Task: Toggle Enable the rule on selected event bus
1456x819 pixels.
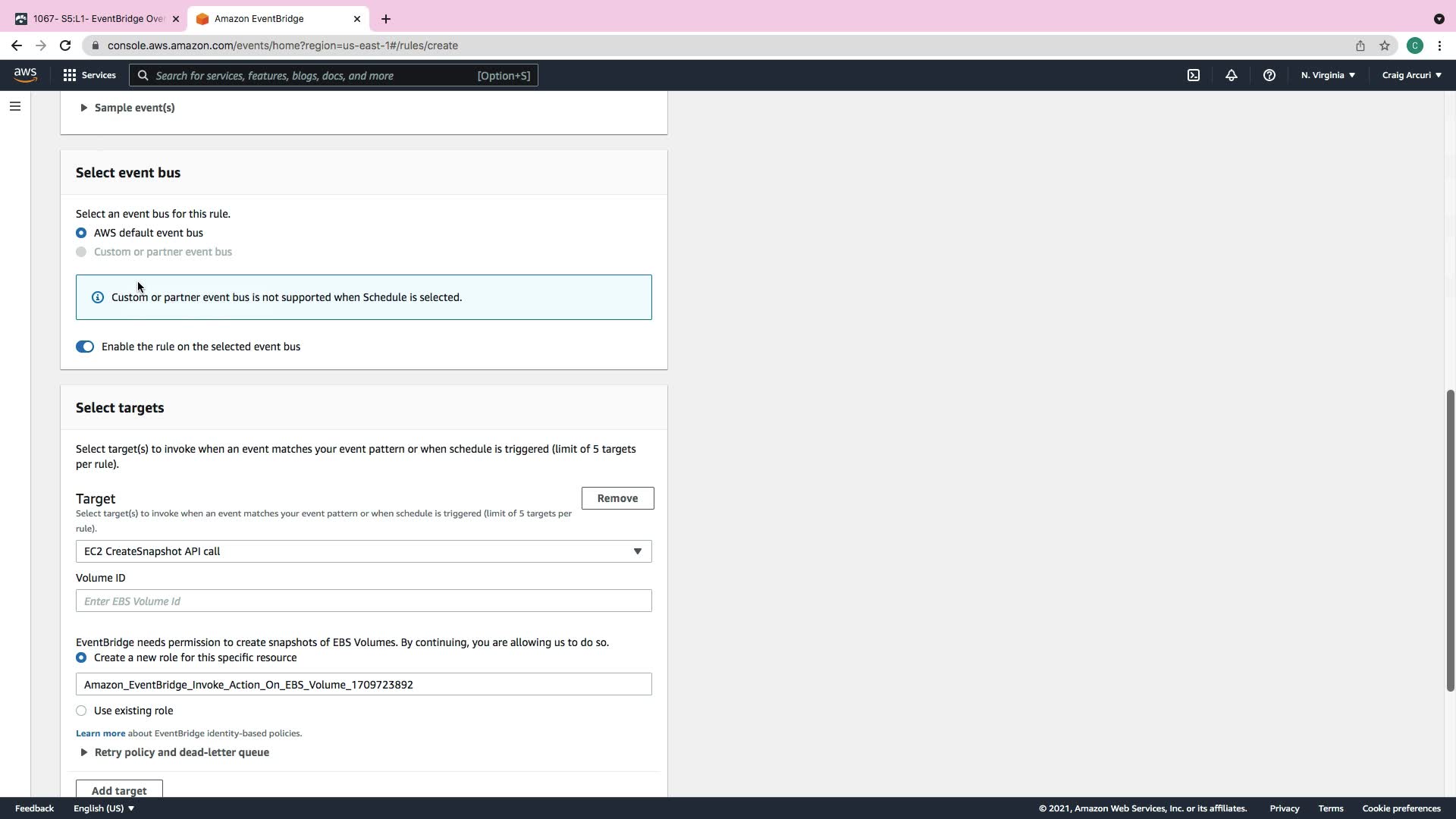Action: coord(85,347)
